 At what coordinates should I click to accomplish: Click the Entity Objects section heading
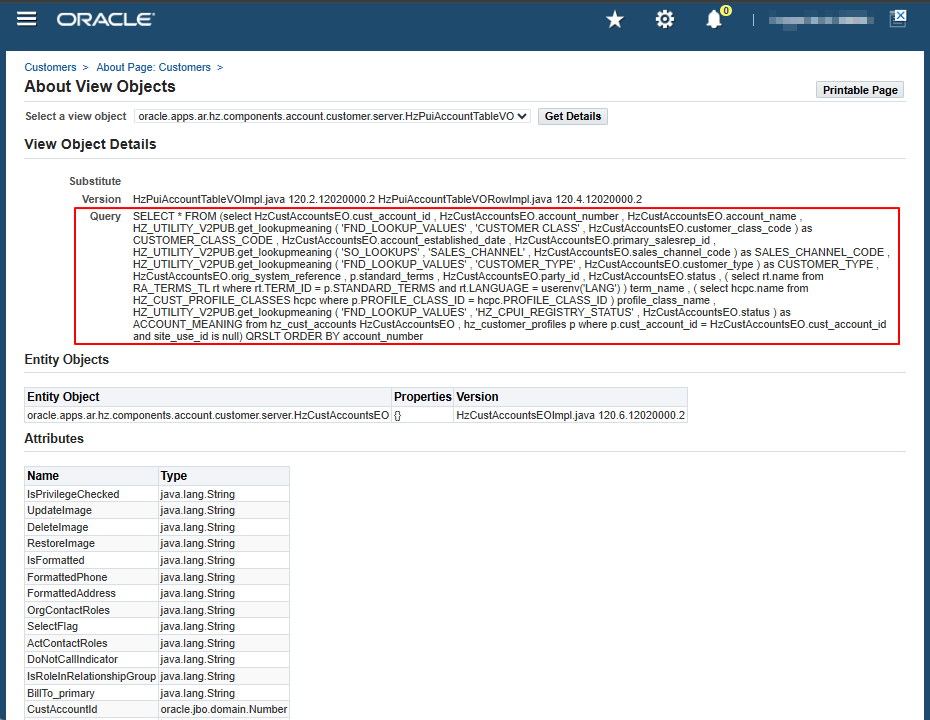[x=66, y=359]
